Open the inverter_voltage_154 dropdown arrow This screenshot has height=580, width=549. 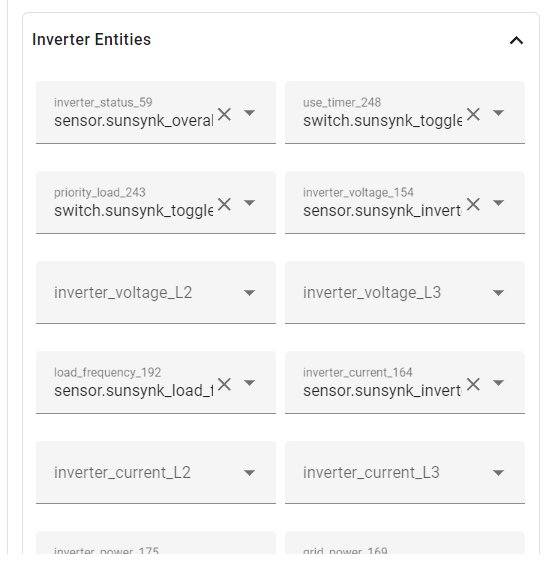498,203
